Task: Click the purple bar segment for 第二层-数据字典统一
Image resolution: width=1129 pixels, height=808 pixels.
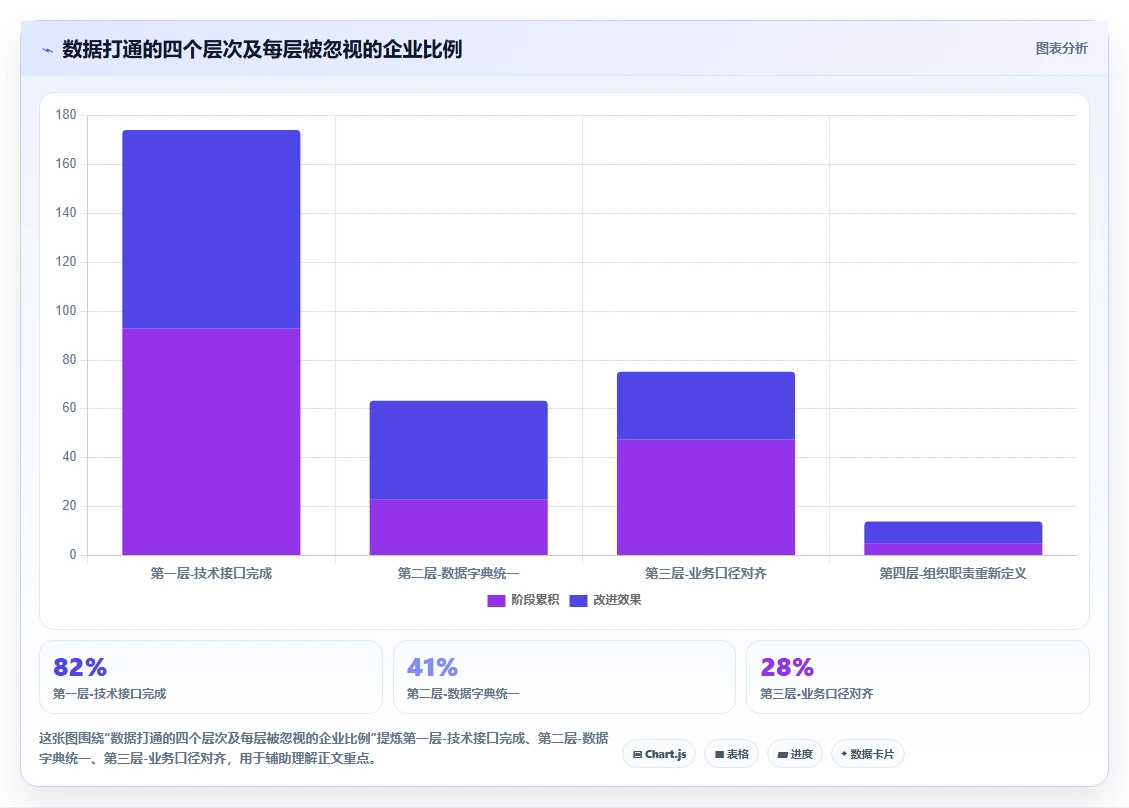Action: 459,527
